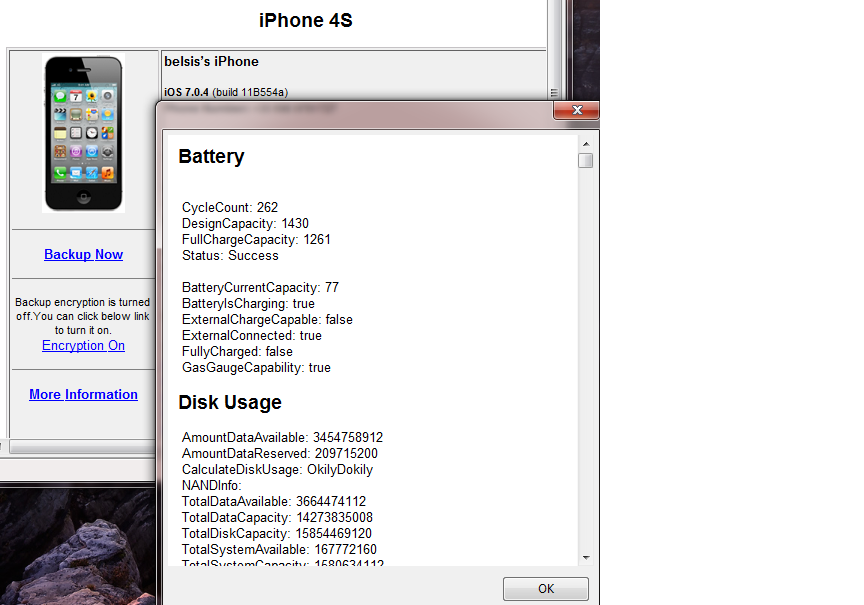Click the "BatteryCurrentCapacity: 77" line
This screenshot has height=605, width=864.
pyautogui.click(x=260, y=287)
